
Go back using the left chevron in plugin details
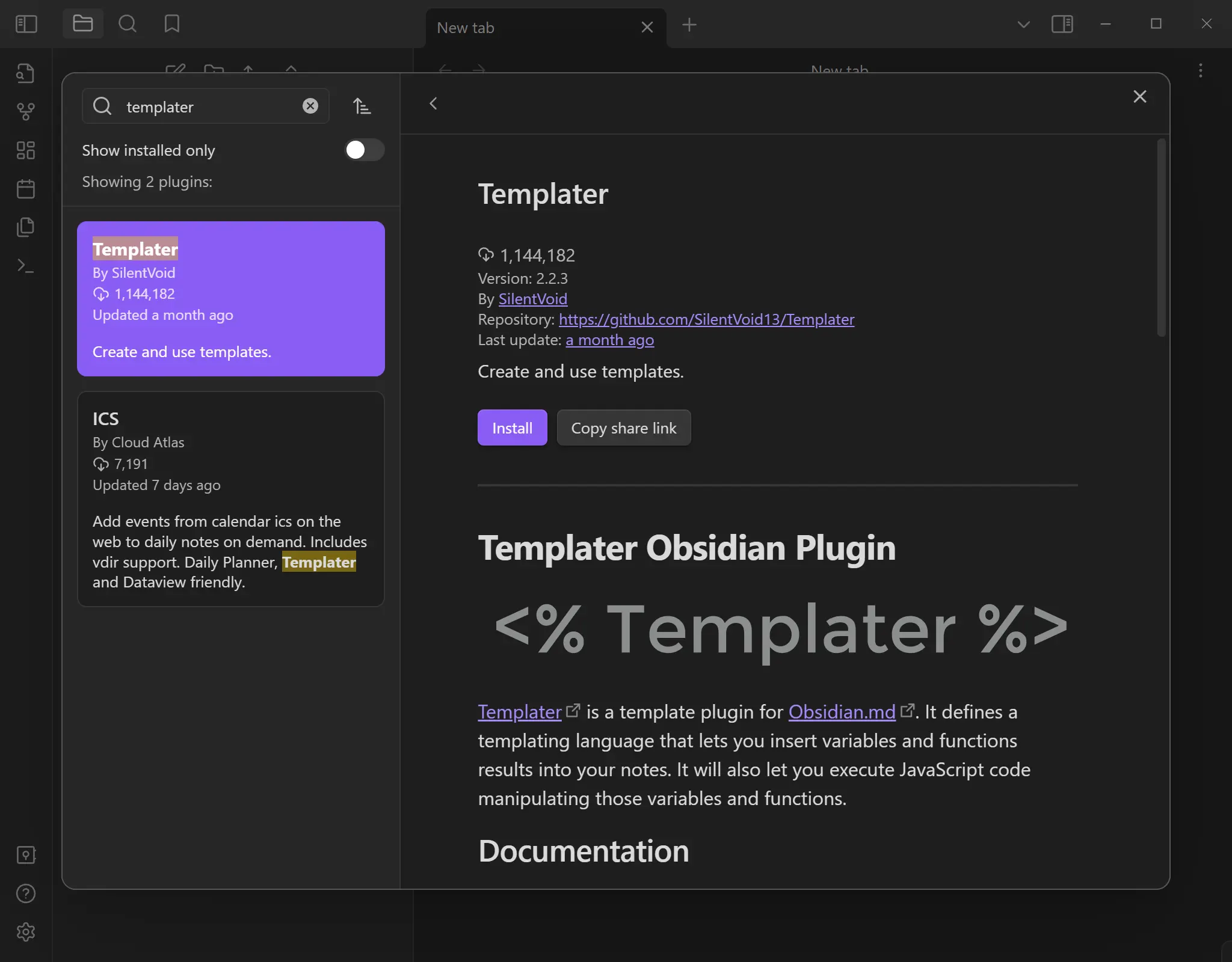[x=433, y=103]
